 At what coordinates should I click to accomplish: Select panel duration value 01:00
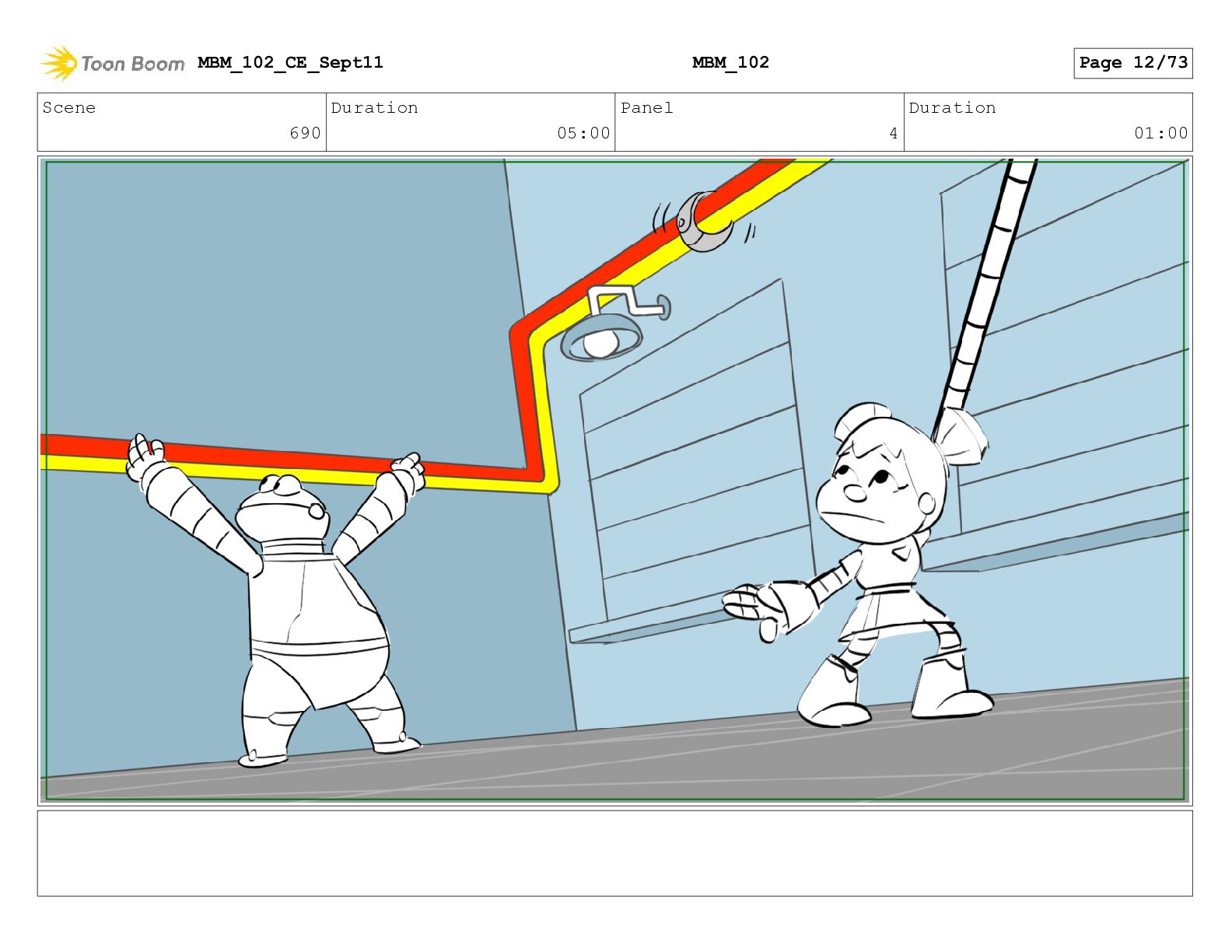(x=1160, y=133)
